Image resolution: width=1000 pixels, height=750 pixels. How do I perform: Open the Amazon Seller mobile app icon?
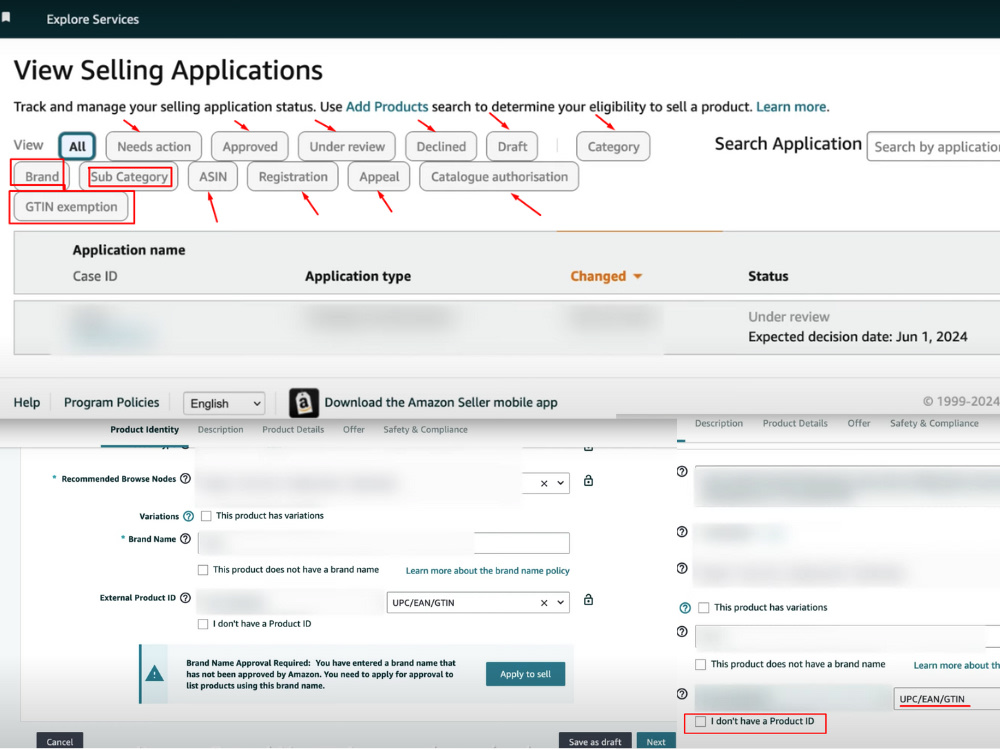pyautogui.click(x=304, y=402)
